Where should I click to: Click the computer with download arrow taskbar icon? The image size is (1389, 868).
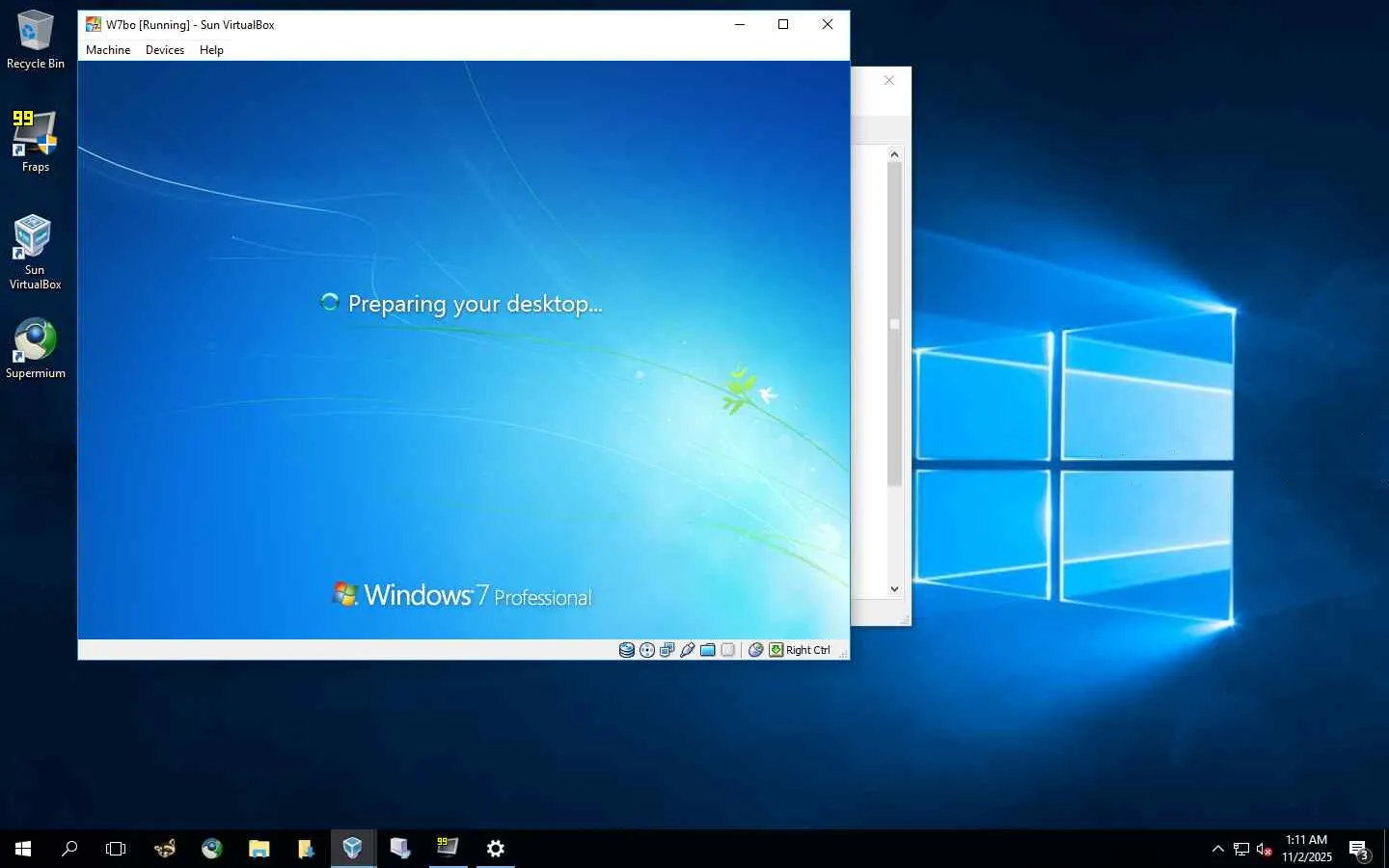click(400, 849)
